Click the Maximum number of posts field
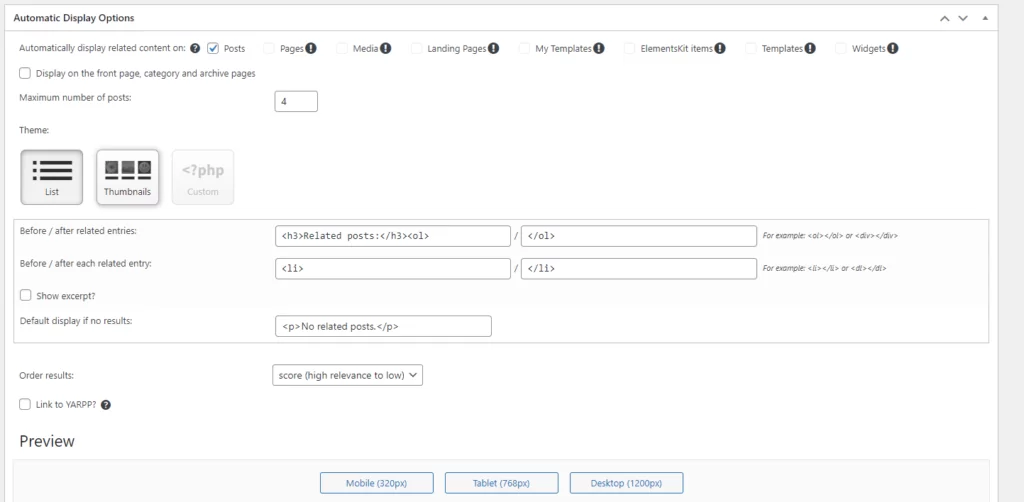The image size is (1024, 502). [296, 101]
